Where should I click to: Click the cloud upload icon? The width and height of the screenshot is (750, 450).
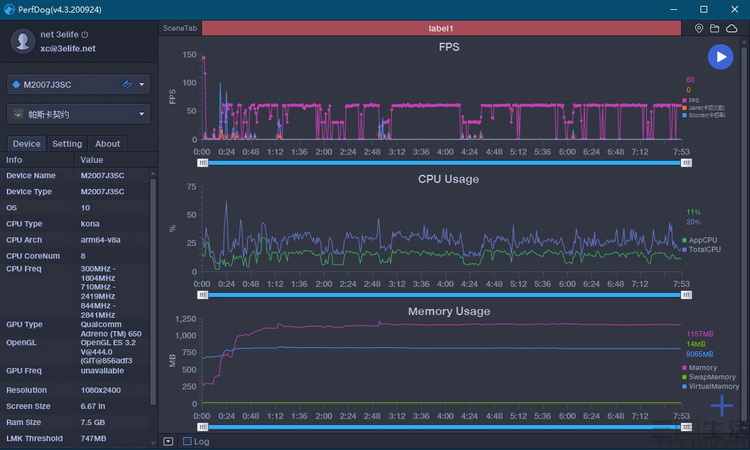pyautogui.click(x=732, y=29)
